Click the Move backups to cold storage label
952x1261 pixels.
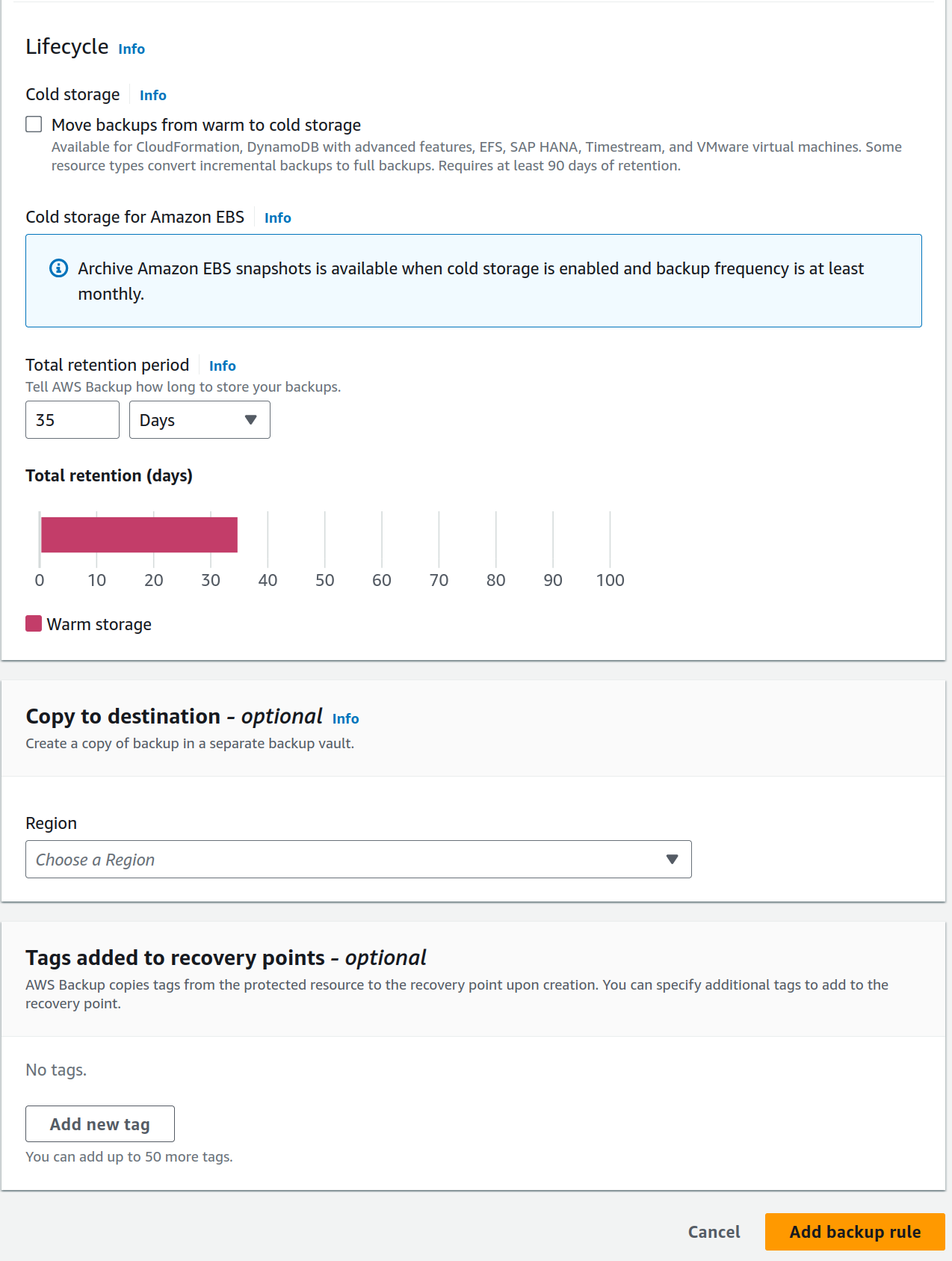[x=206, y=125]
